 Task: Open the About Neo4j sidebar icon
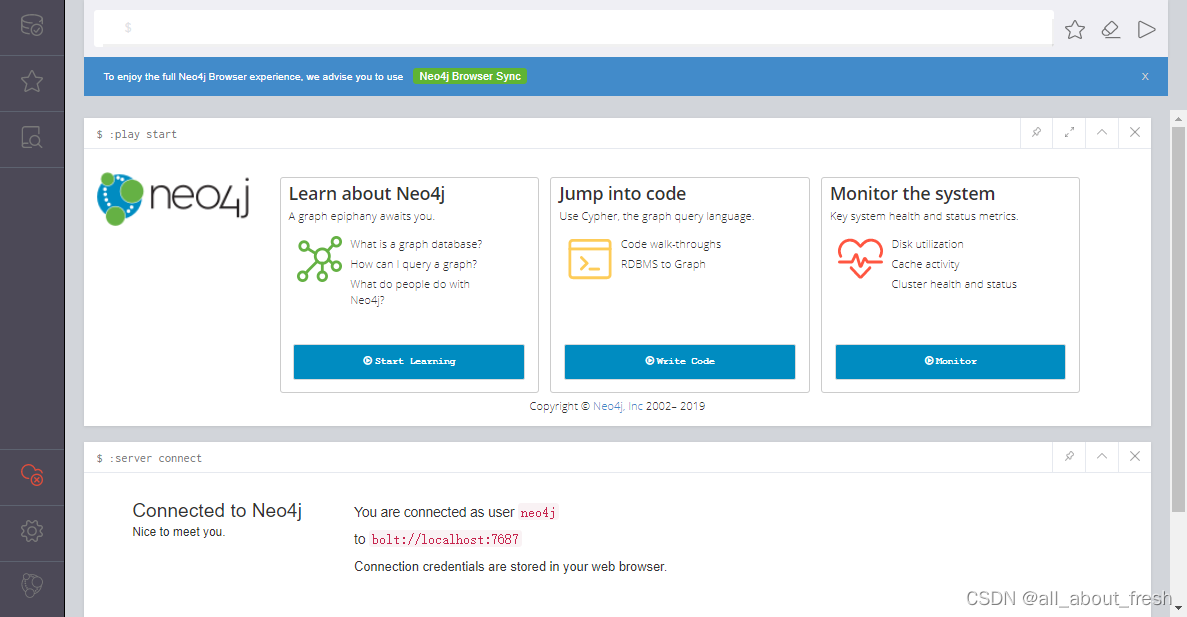click(32, 586)
